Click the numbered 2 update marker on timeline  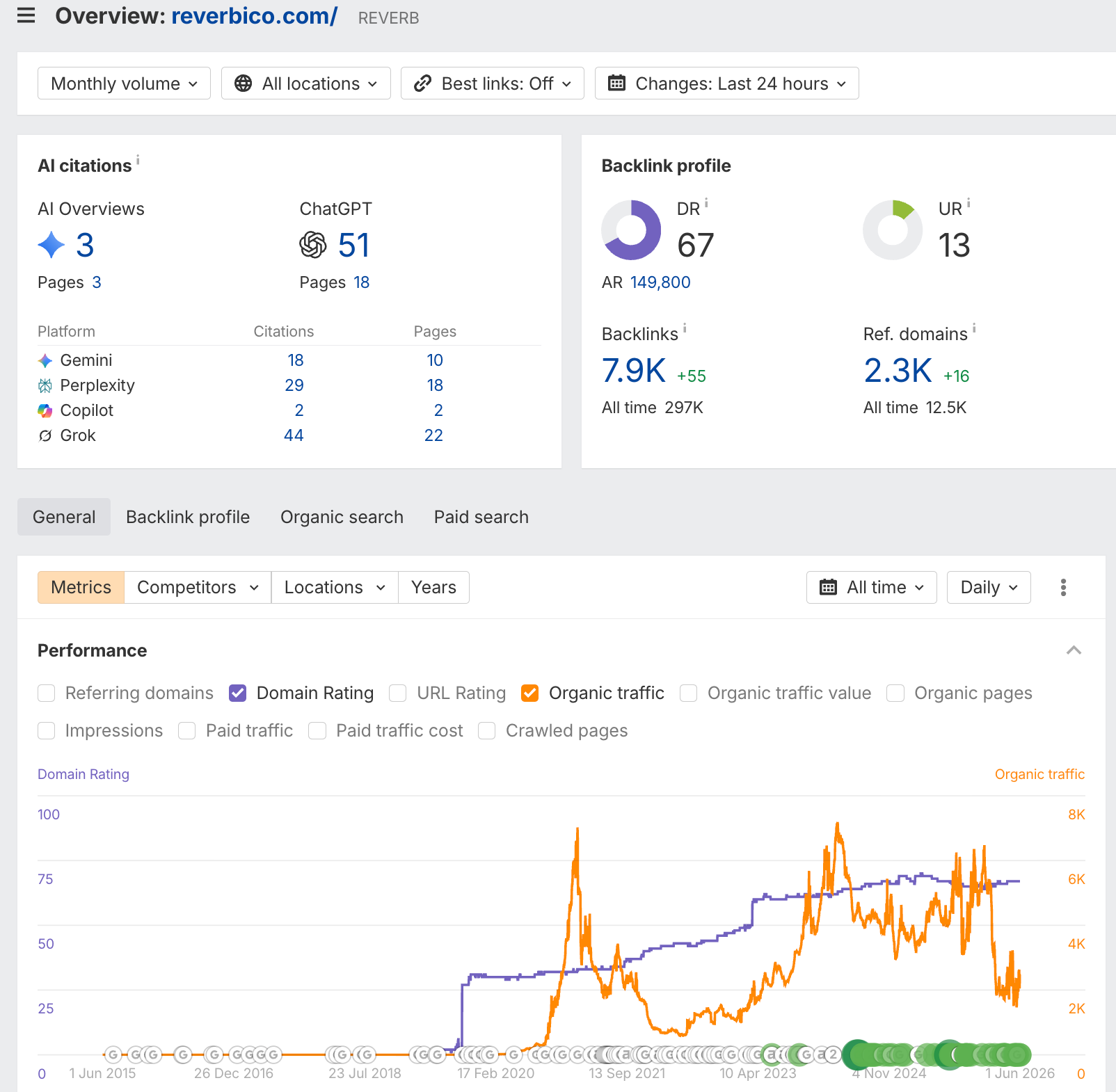coord(832,1055)
